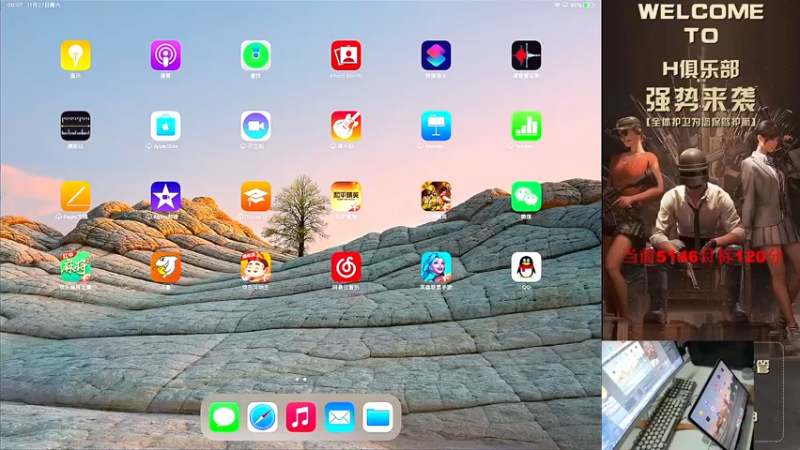Open the Photo Booth app
The width and height of the screenshot is (800, 450).
[x=346, y=55]
